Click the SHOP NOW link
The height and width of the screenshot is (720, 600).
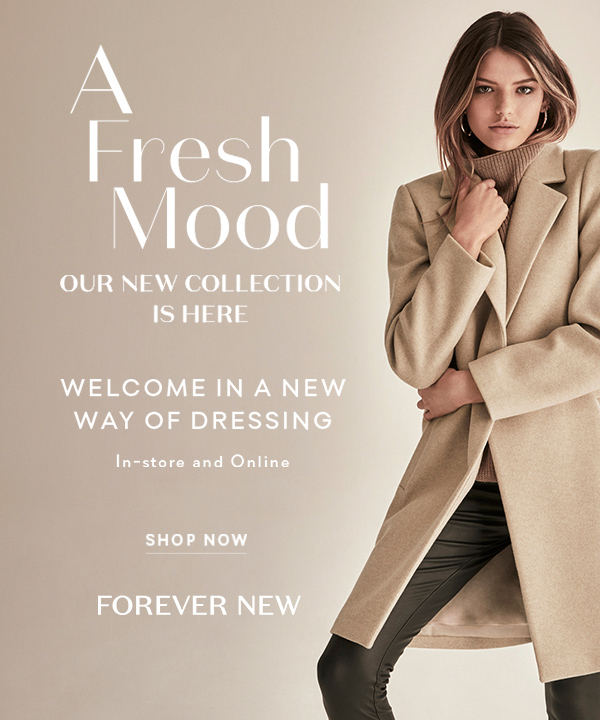tap(196, 540)
